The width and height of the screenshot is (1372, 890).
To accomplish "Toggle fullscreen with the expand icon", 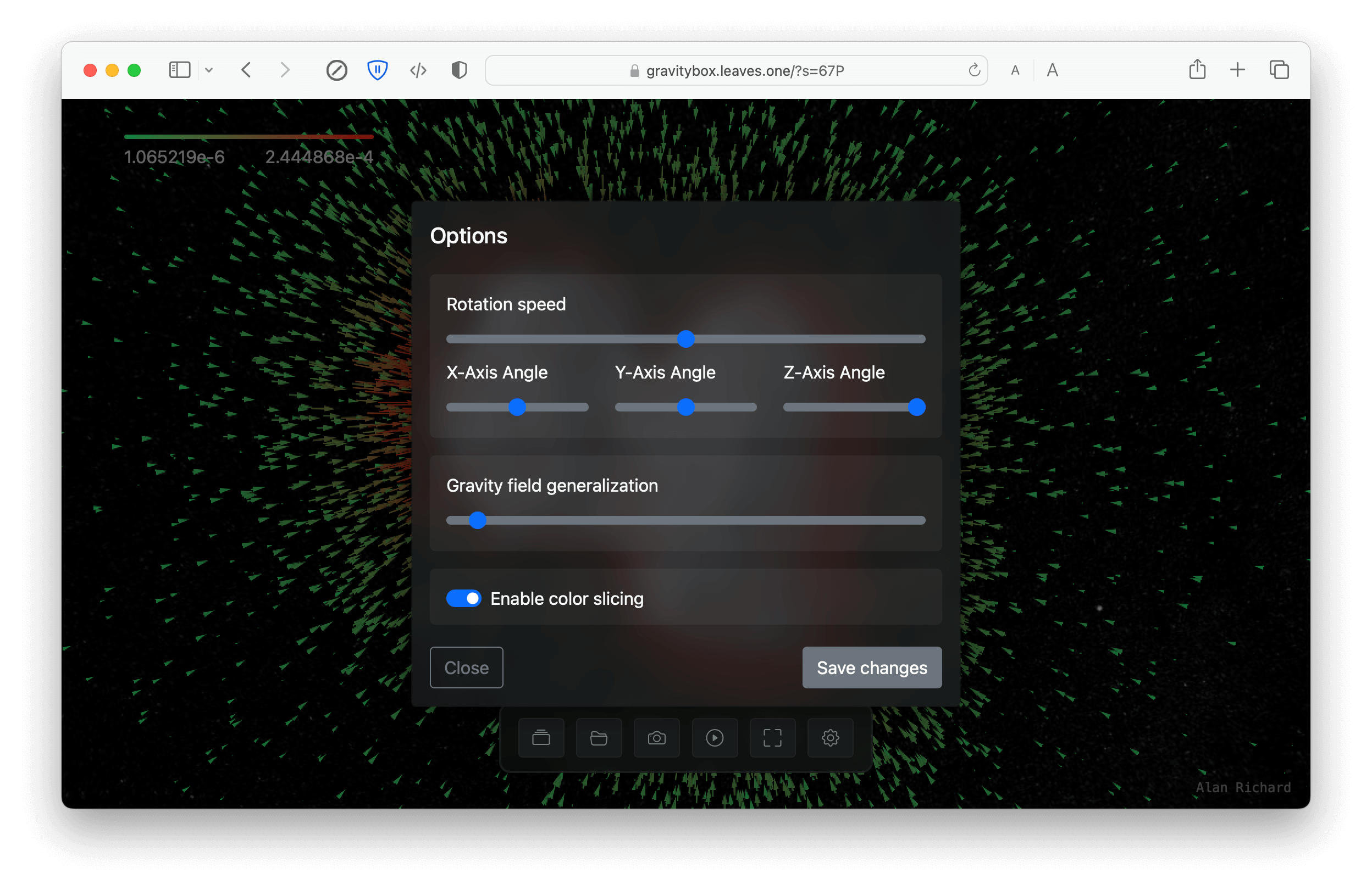I will [x=772, y=738].
